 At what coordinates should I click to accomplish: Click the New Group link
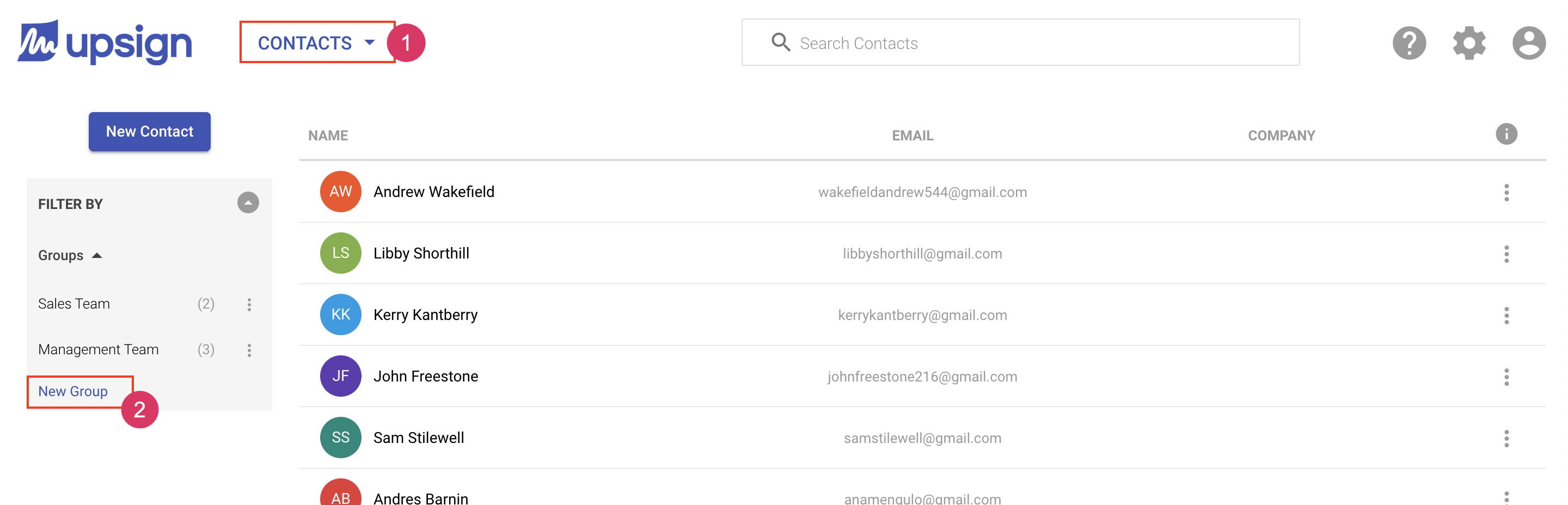[x=72, y=391]
